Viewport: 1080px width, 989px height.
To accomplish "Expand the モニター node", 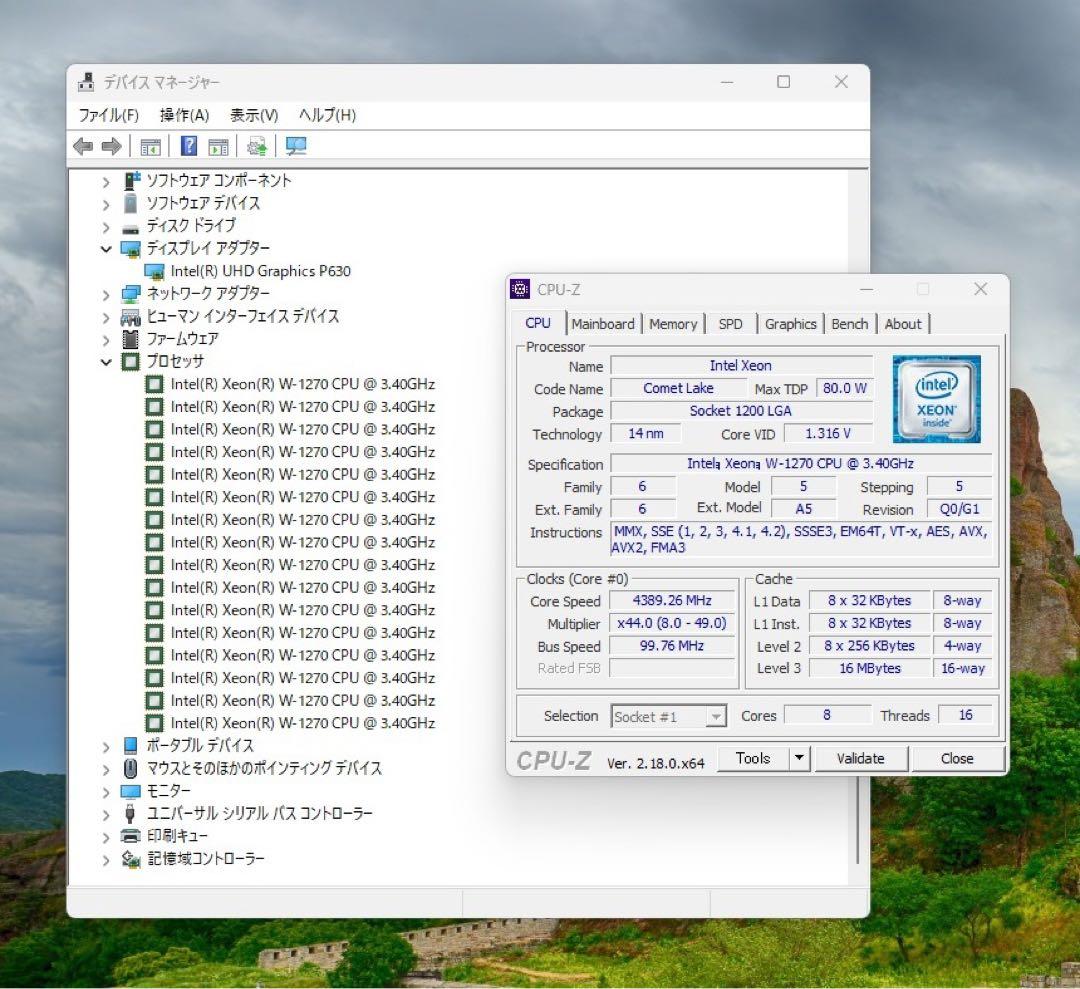I will [105, 792].
